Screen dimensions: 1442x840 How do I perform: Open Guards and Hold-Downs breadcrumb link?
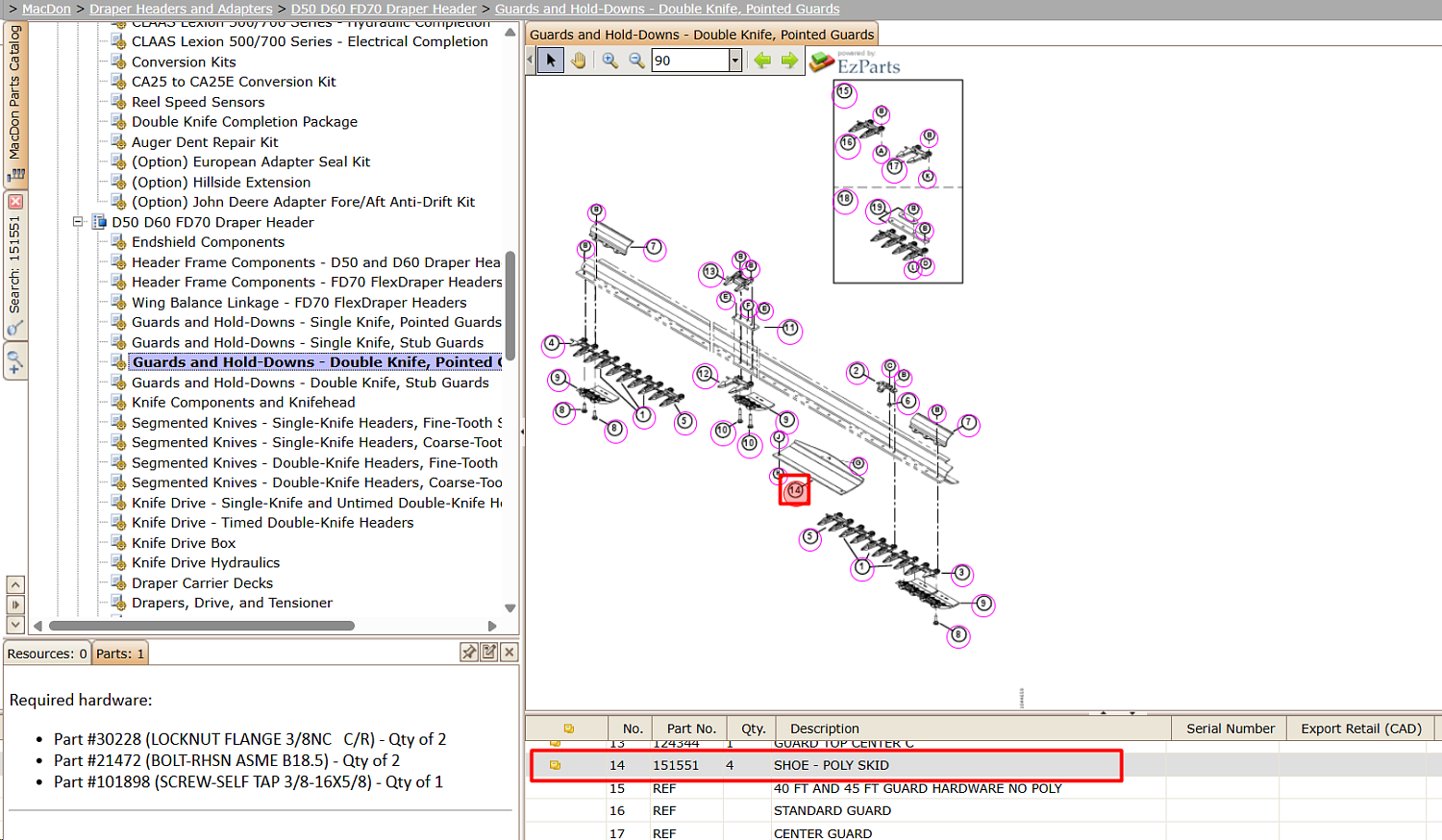pos(667,9)
